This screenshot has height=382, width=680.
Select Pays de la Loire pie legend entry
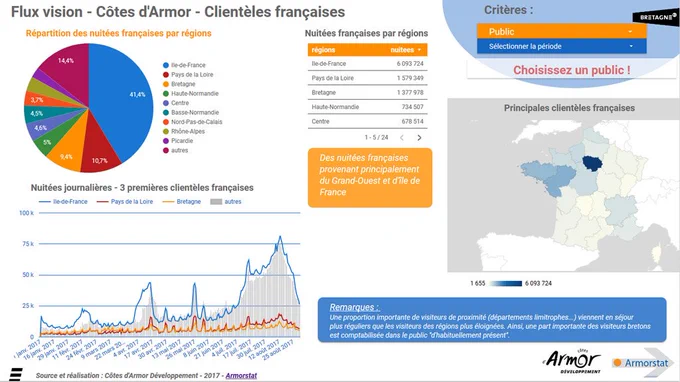[x=188, y=75]
